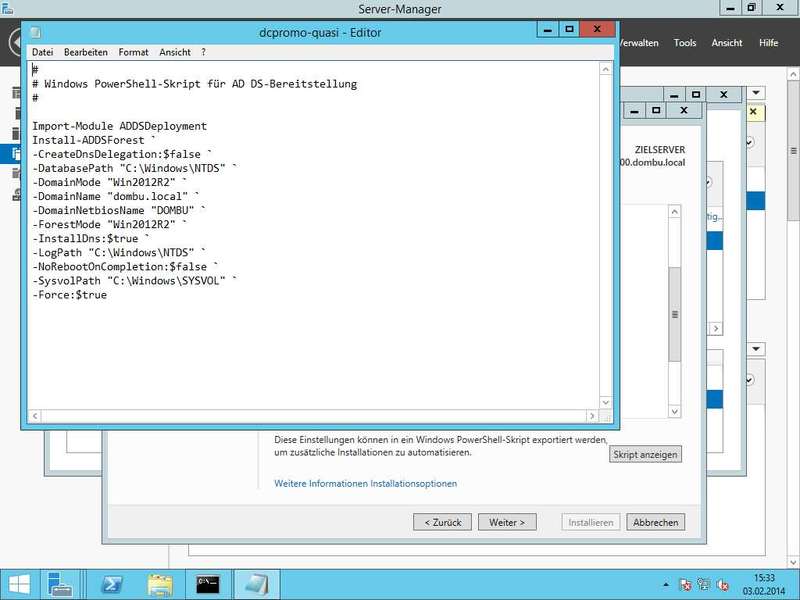Viewport: 800px width, 600px height.
Task: Click the -Force:$true line
Action: click(69, 295)
